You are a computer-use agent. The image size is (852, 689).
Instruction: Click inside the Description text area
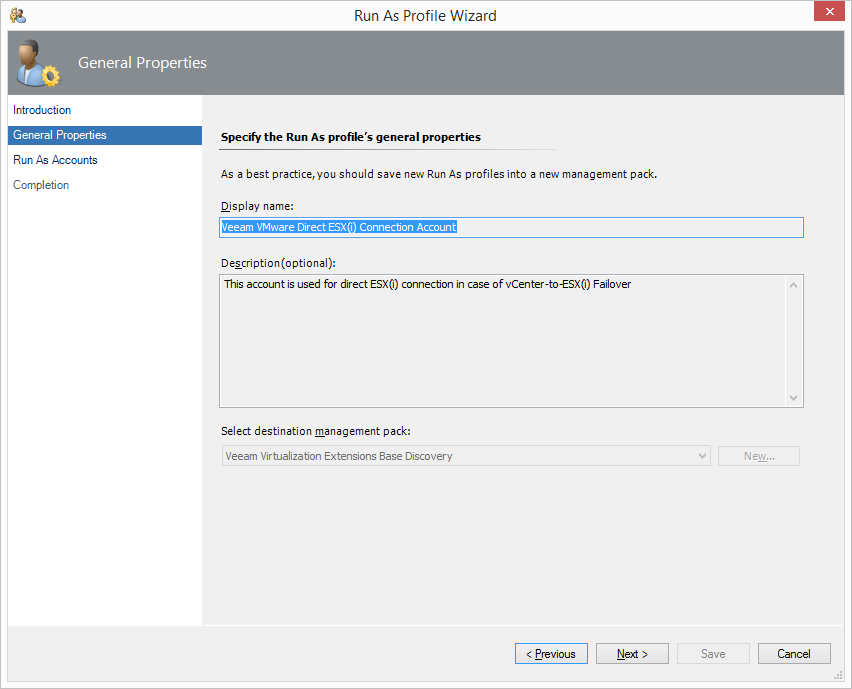(x=511, y=341)
